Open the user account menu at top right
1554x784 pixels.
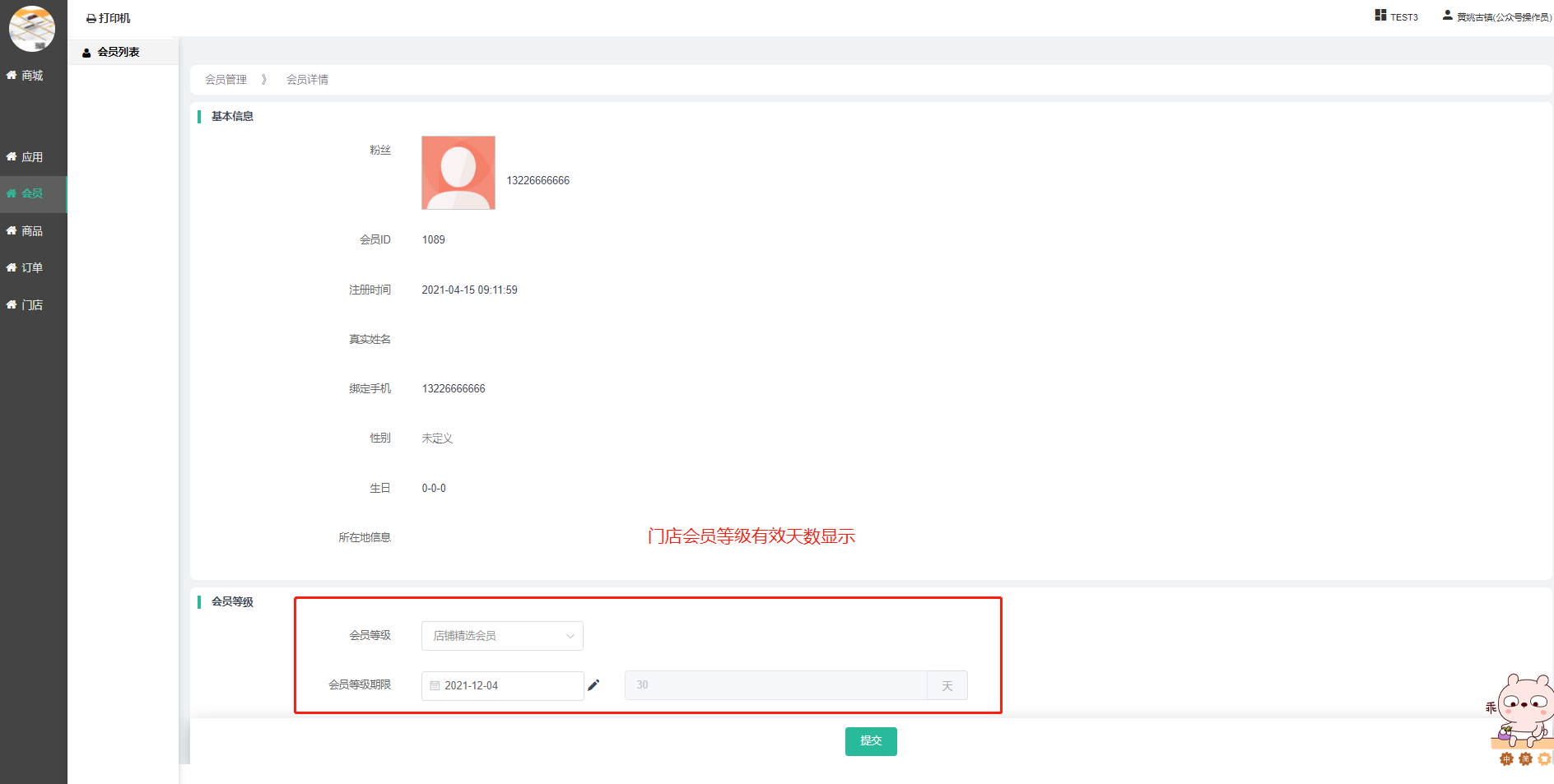[1496, 16]
